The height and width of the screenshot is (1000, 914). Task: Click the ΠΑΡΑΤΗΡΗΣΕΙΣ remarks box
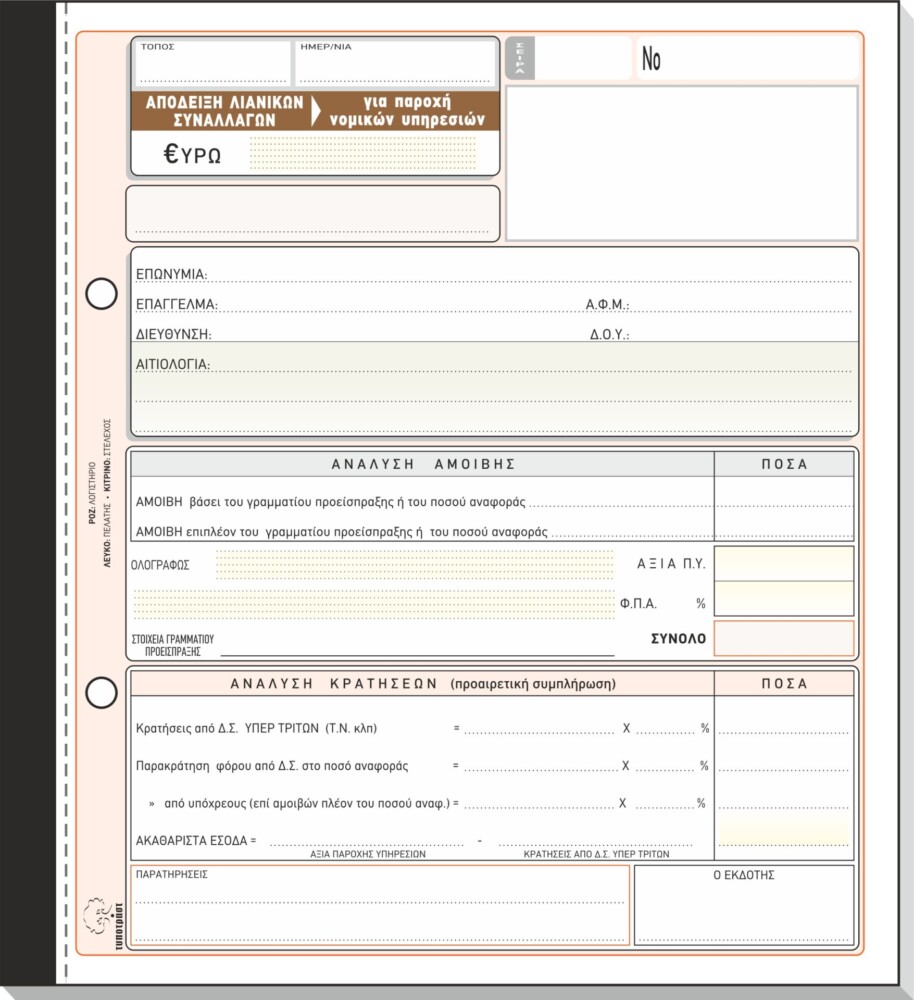coord(380,905)
